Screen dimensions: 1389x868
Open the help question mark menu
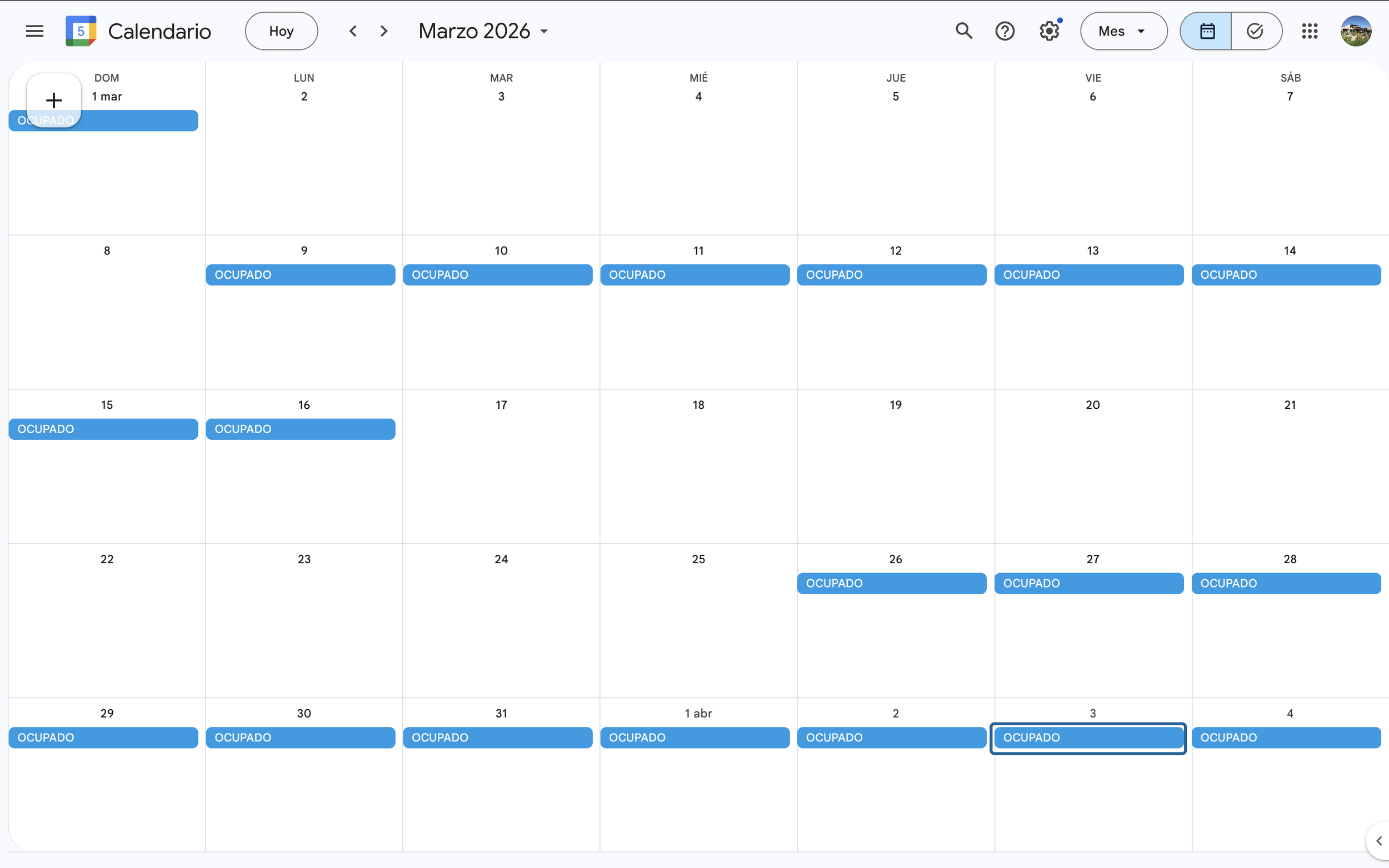(x=1005, y=31)
